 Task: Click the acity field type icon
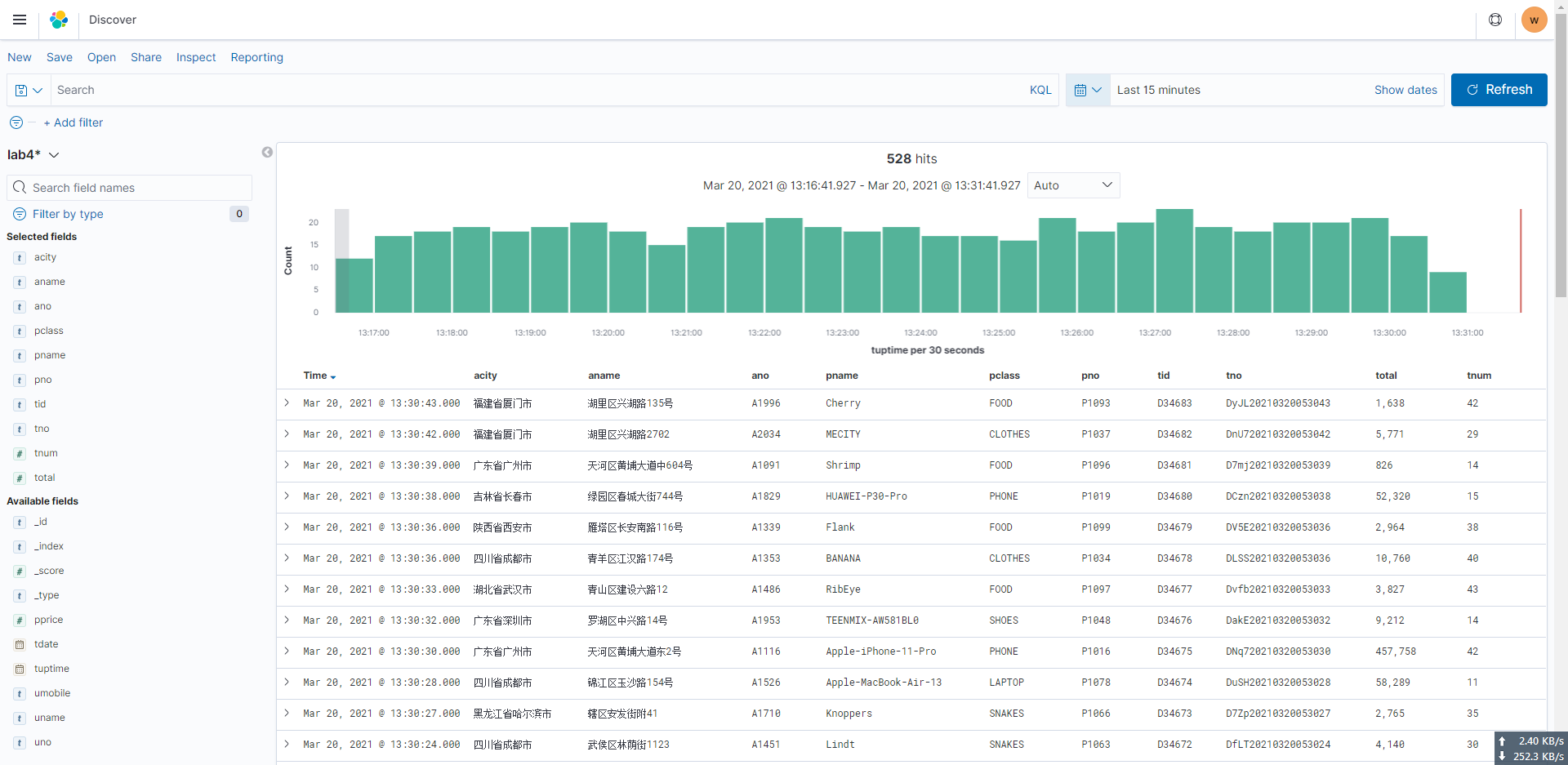coord(20,257)
